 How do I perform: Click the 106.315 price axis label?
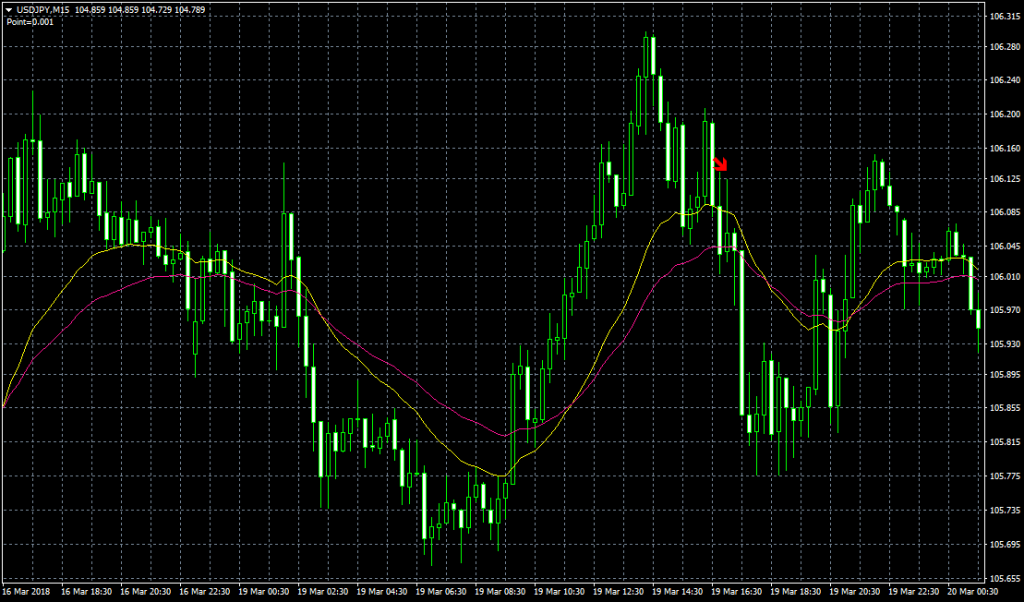(x=1003, y=18)
